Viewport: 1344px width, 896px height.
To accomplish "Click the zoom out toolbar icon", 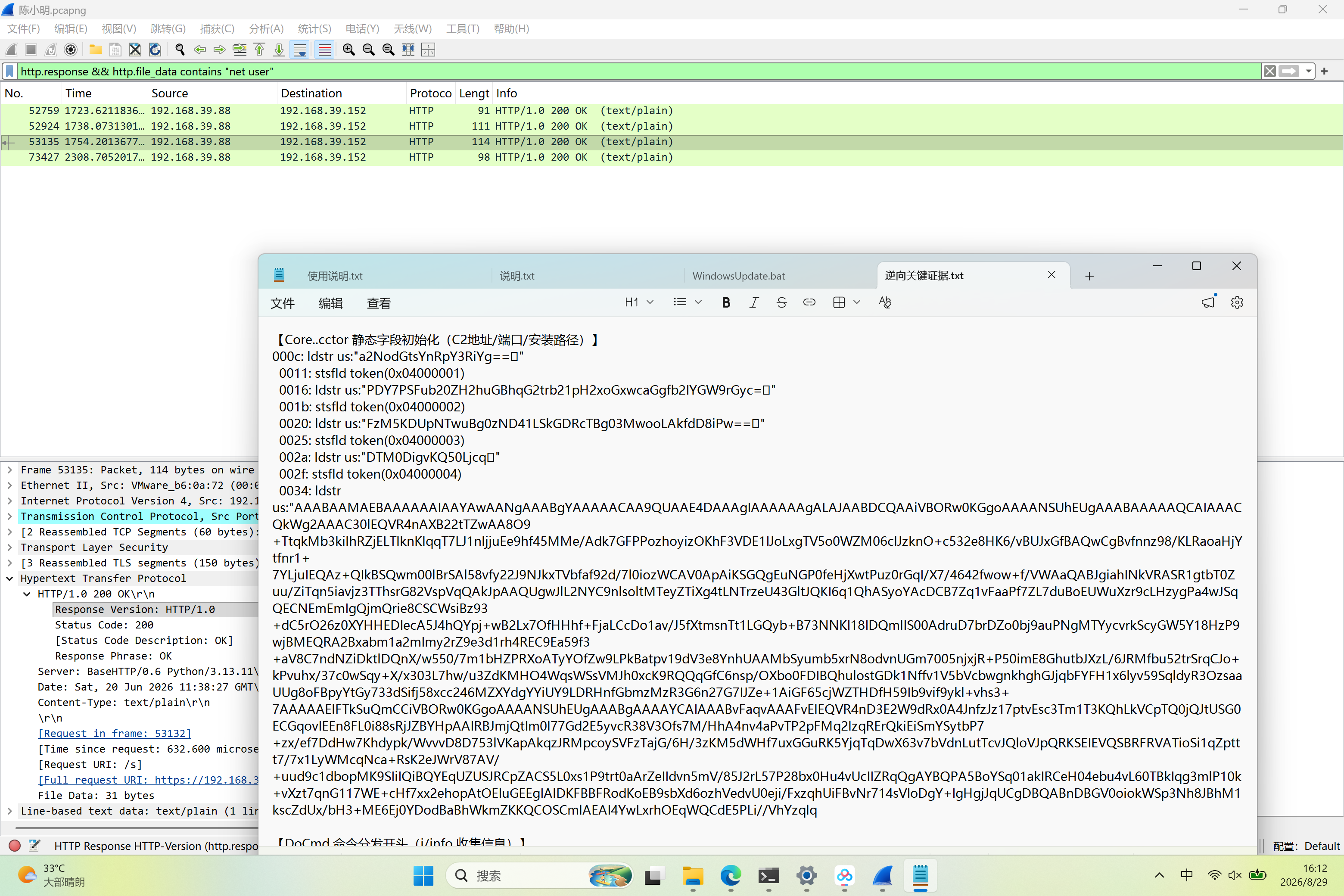I will (x=369, y=50).
